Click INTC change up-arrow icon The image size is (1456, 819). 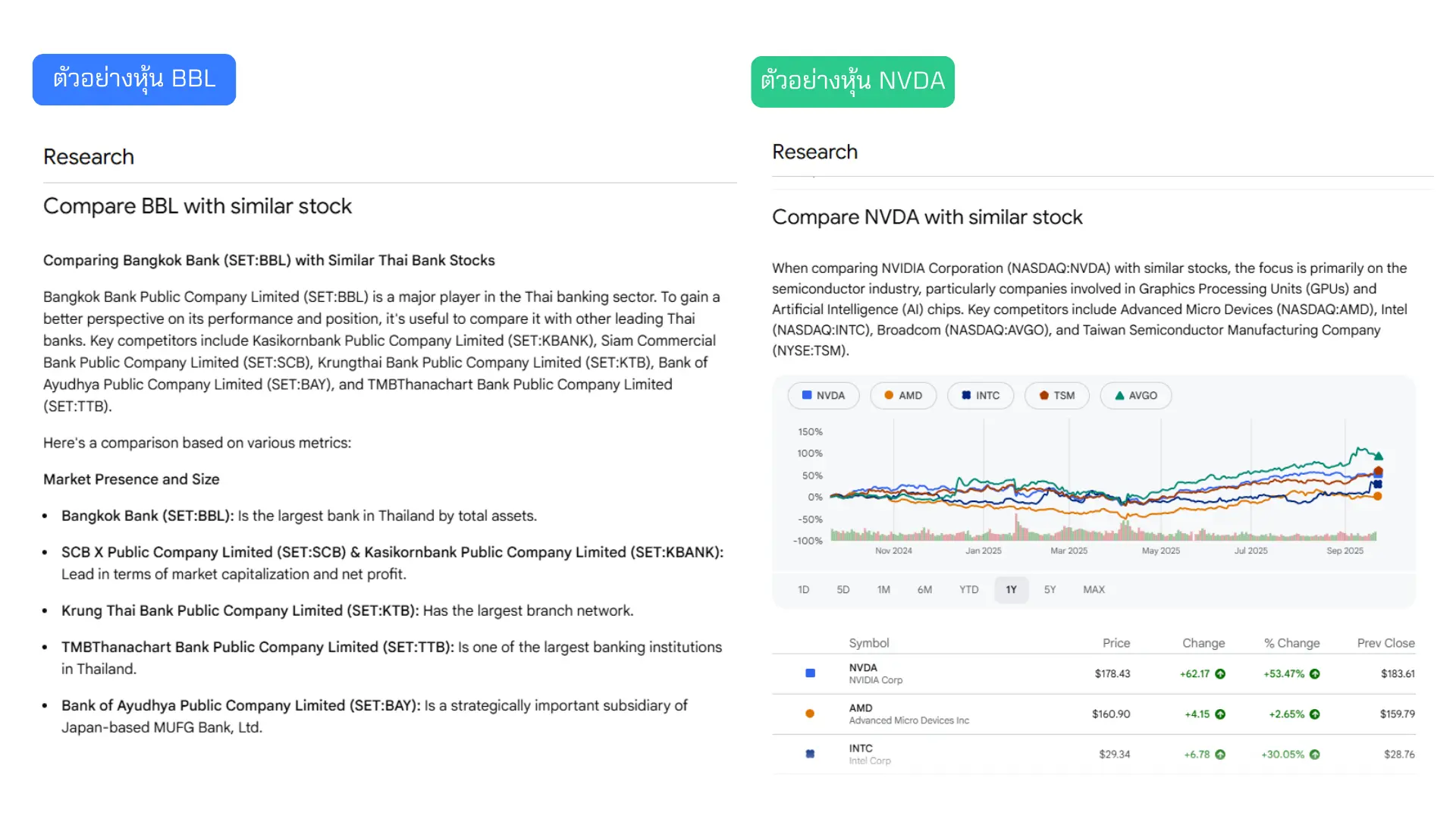(x=1220, y=754)
